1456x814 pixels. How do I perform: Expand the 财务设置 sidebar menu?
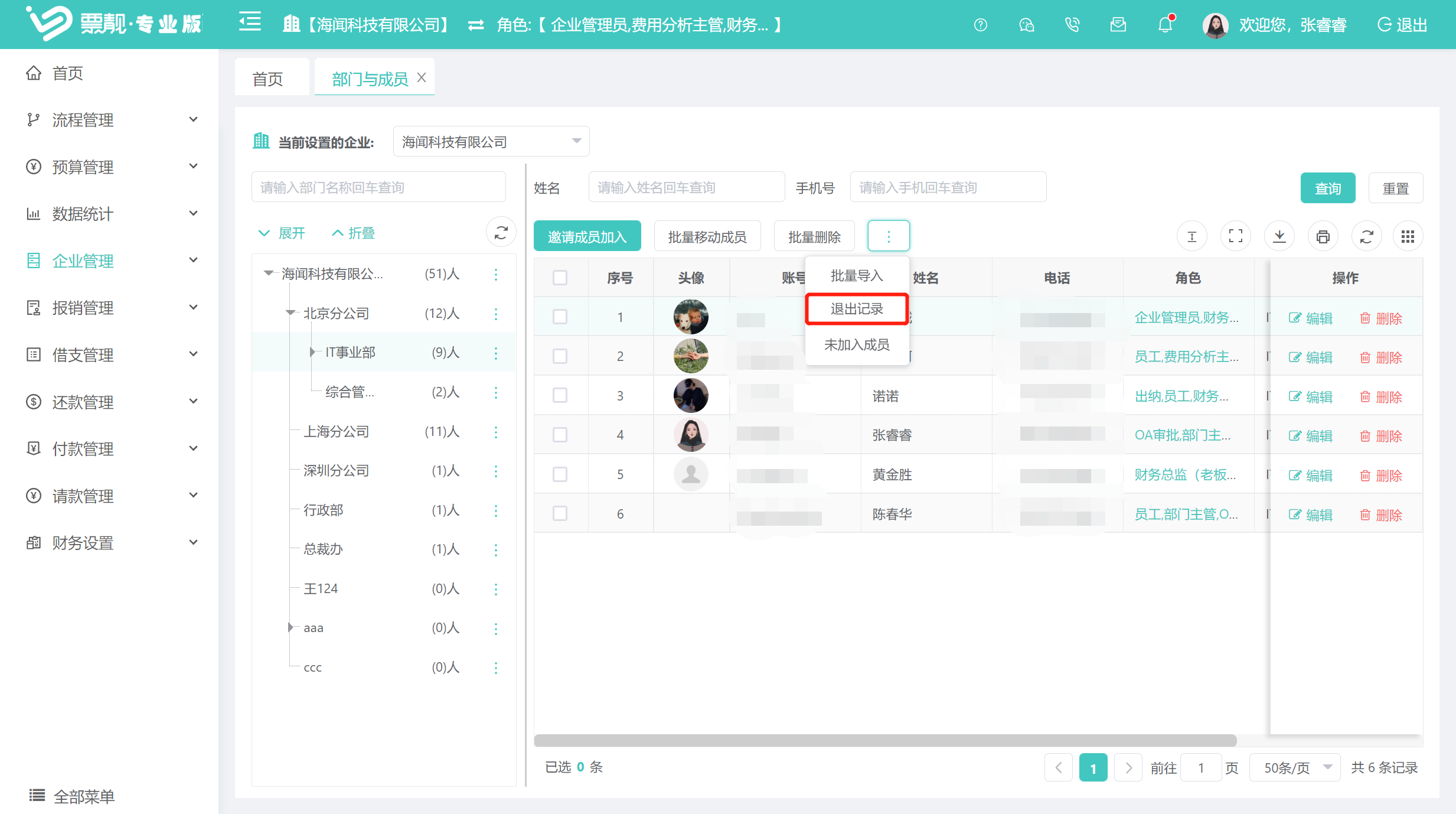[110, 543]
